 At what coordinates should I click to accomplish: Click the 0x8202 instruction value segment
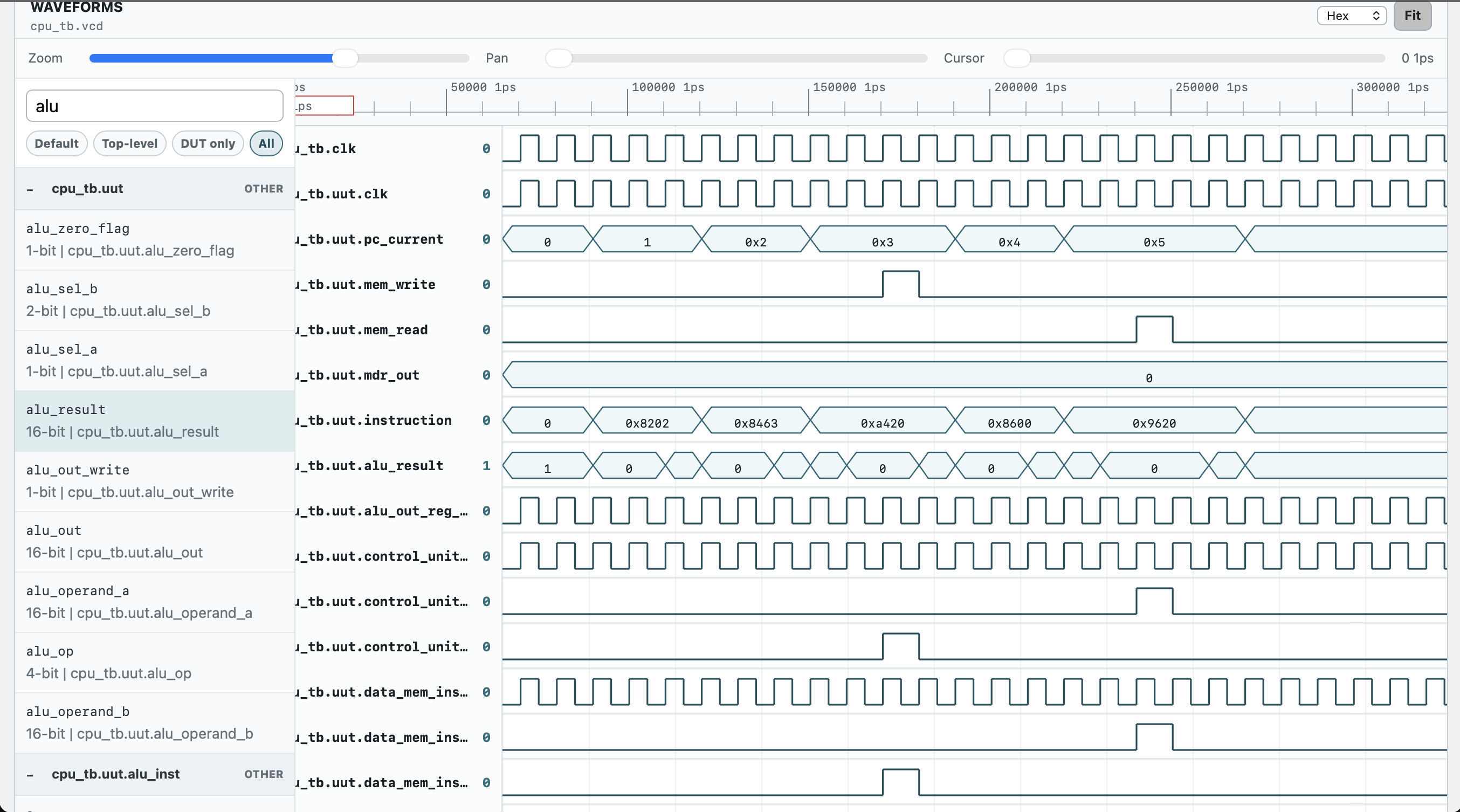648,421
